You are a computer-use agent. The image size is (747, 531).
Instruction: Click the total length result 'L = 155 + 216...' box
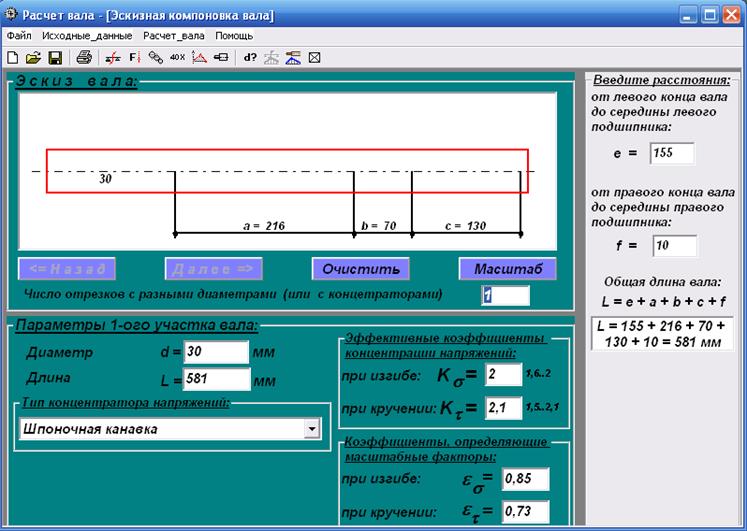click(662, 333)
